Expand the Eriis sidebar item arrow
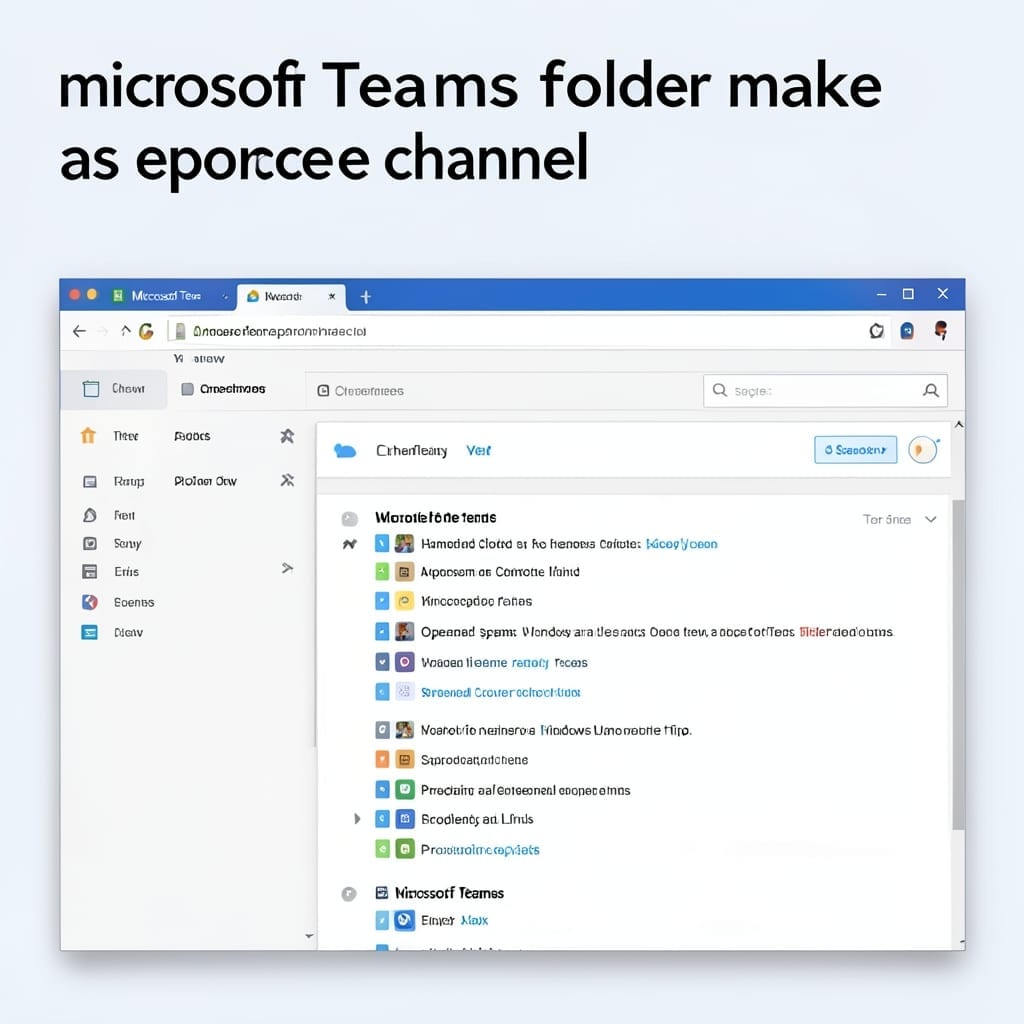The image size is (1024, 1024). [x=287, y=568]
